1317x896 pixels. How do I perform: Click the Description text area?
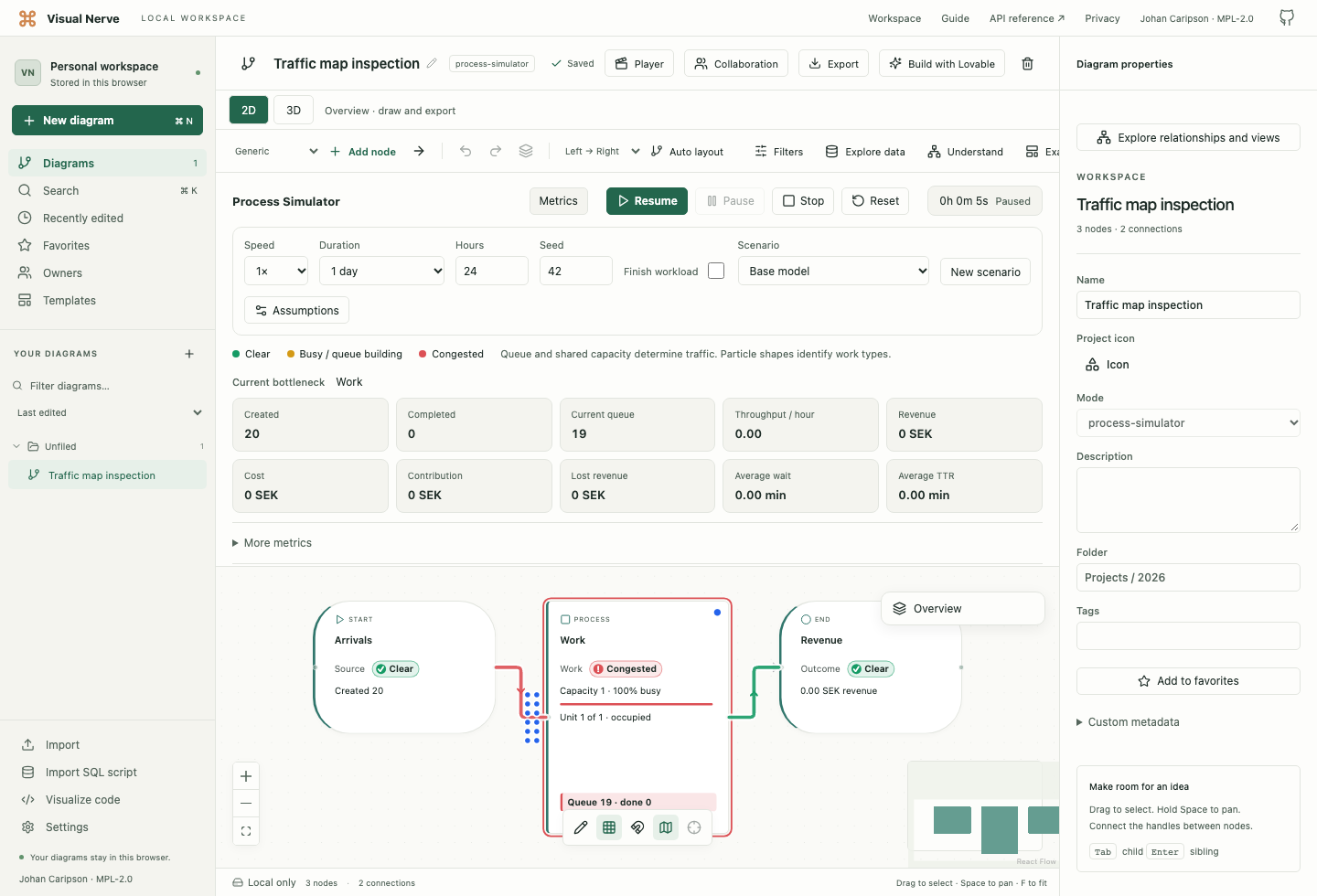click(1188, 500)
